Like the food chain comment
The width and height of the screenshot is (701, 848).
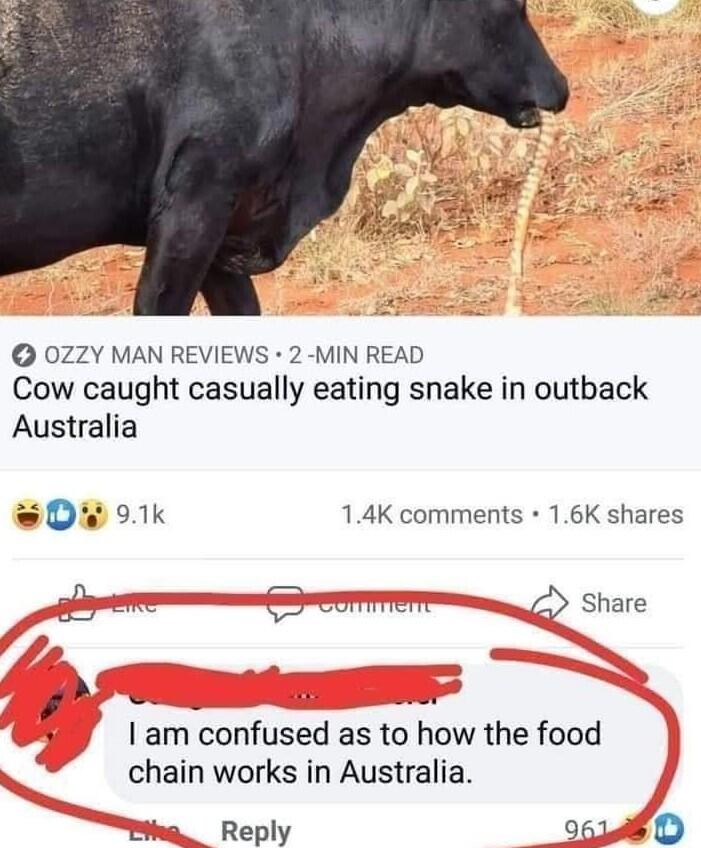(154, 831)
